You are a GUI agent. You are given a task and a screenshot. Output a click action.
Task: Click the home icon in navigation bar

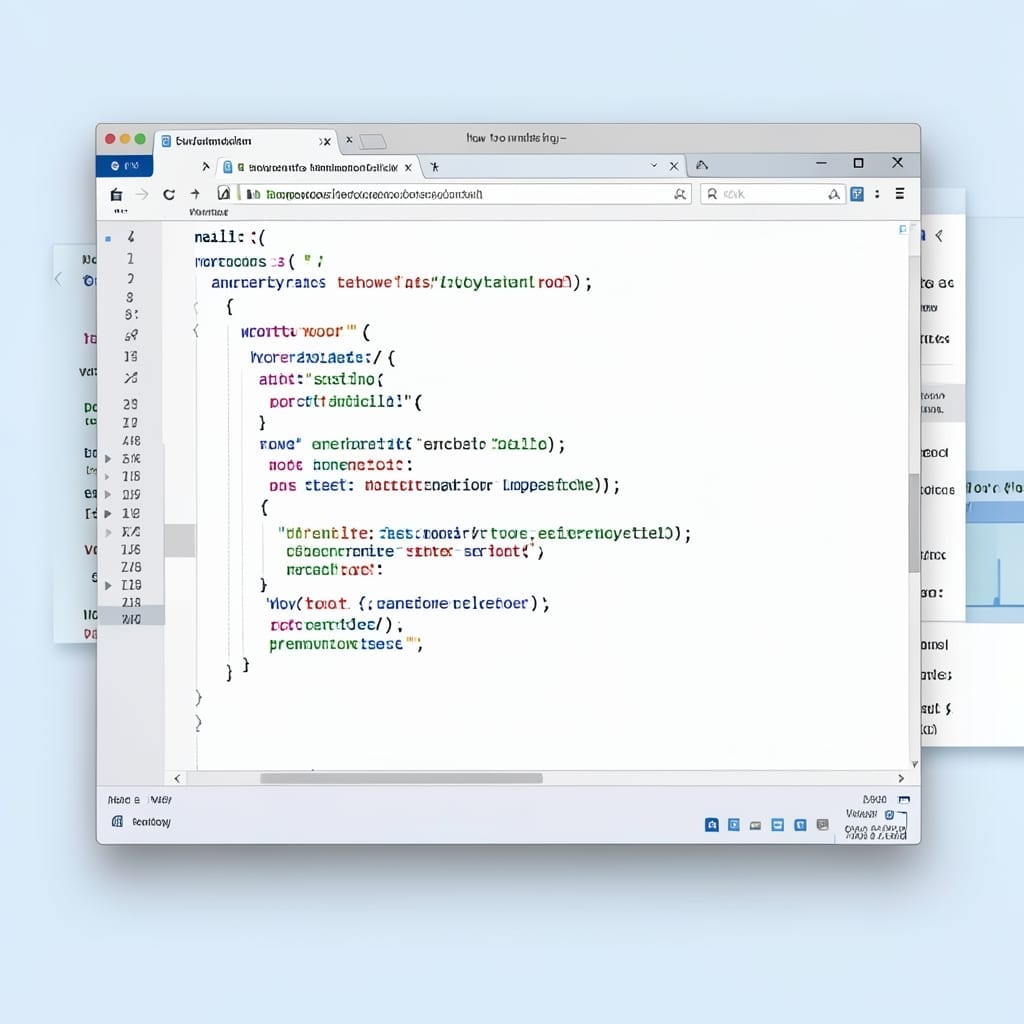(x=116, y=194)
